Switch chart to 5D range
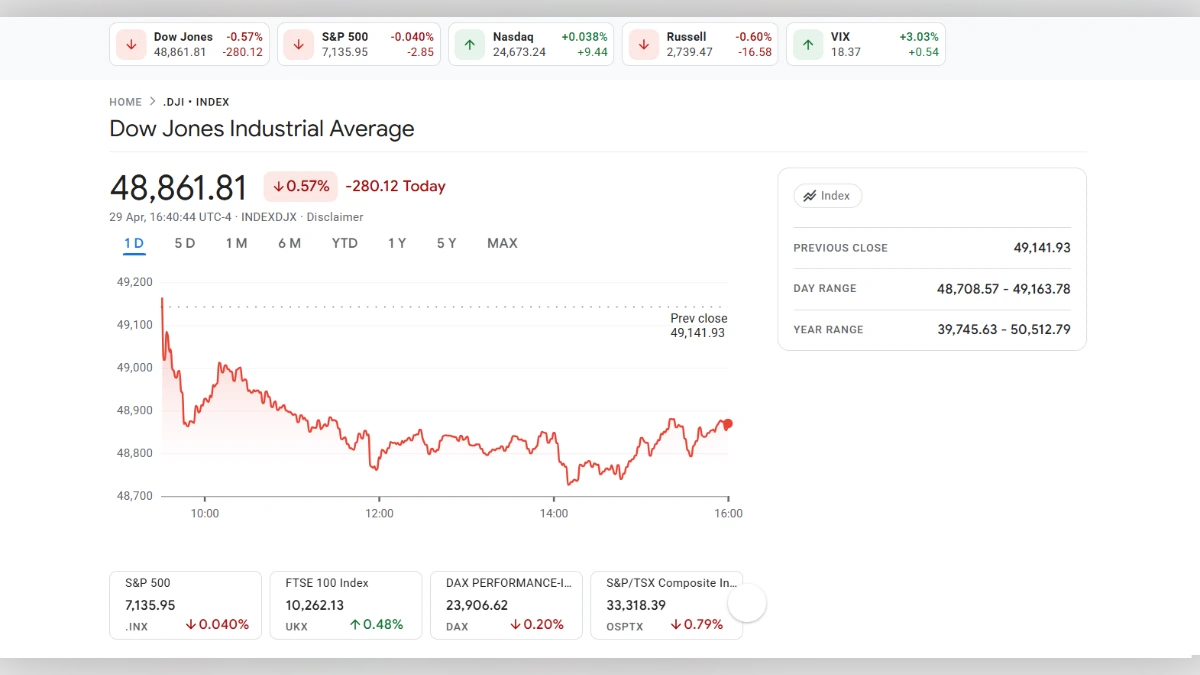Viewport: 1200px width, 675px height. click(x=185, y=243)
